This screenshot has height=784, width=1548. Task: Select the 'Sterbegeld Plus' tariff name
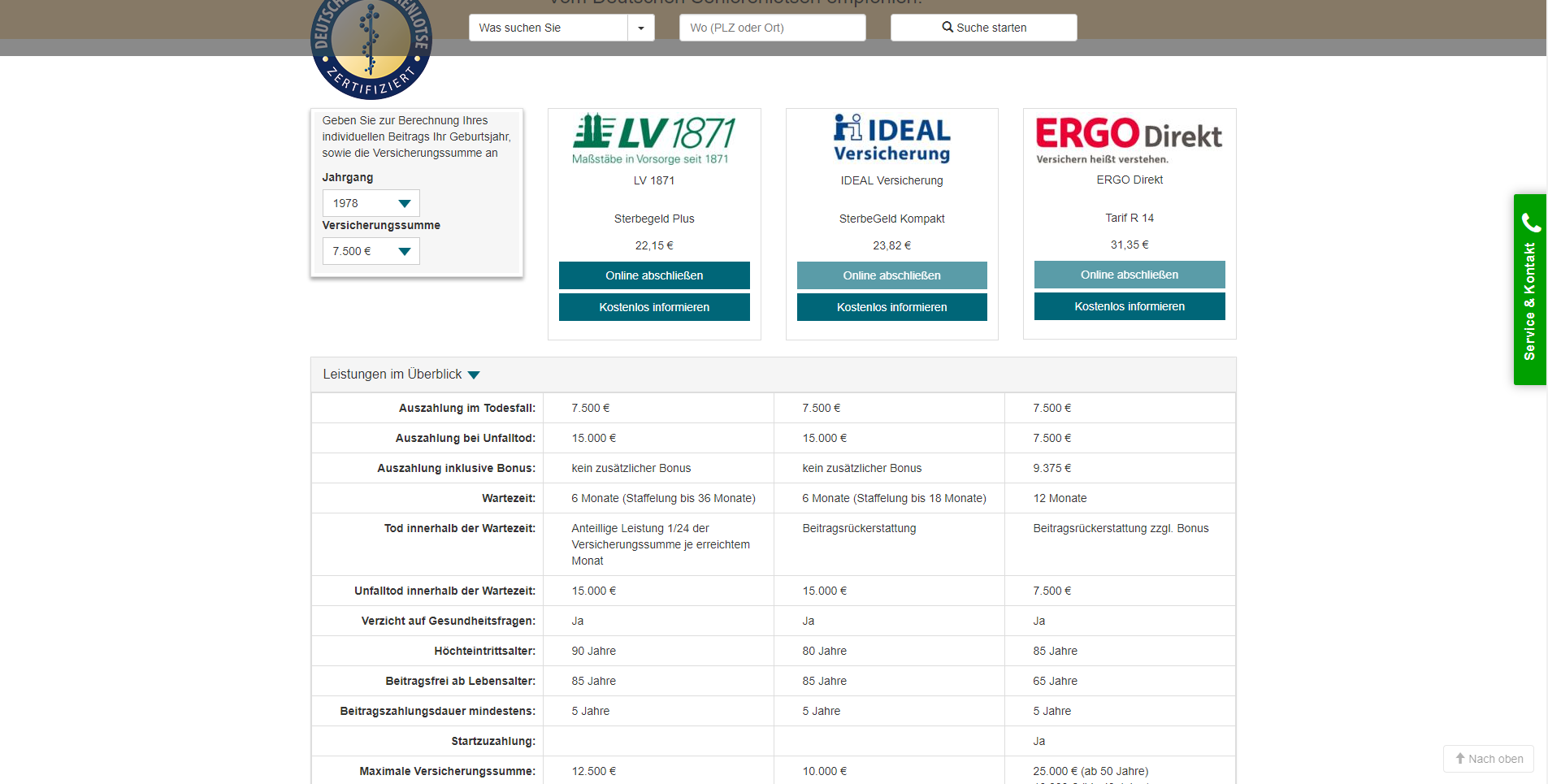point(654,219)
